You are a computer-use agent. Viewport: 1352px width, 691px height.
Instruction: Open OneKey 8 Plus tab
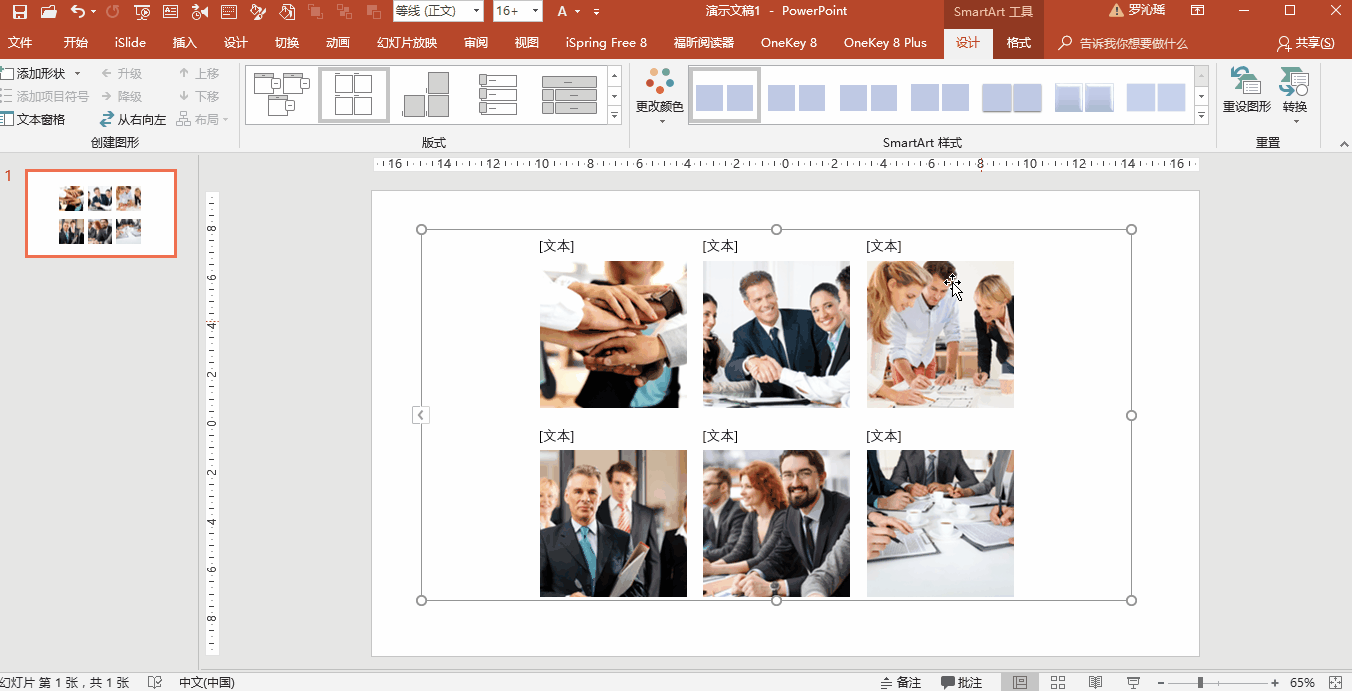pos(885,43)
